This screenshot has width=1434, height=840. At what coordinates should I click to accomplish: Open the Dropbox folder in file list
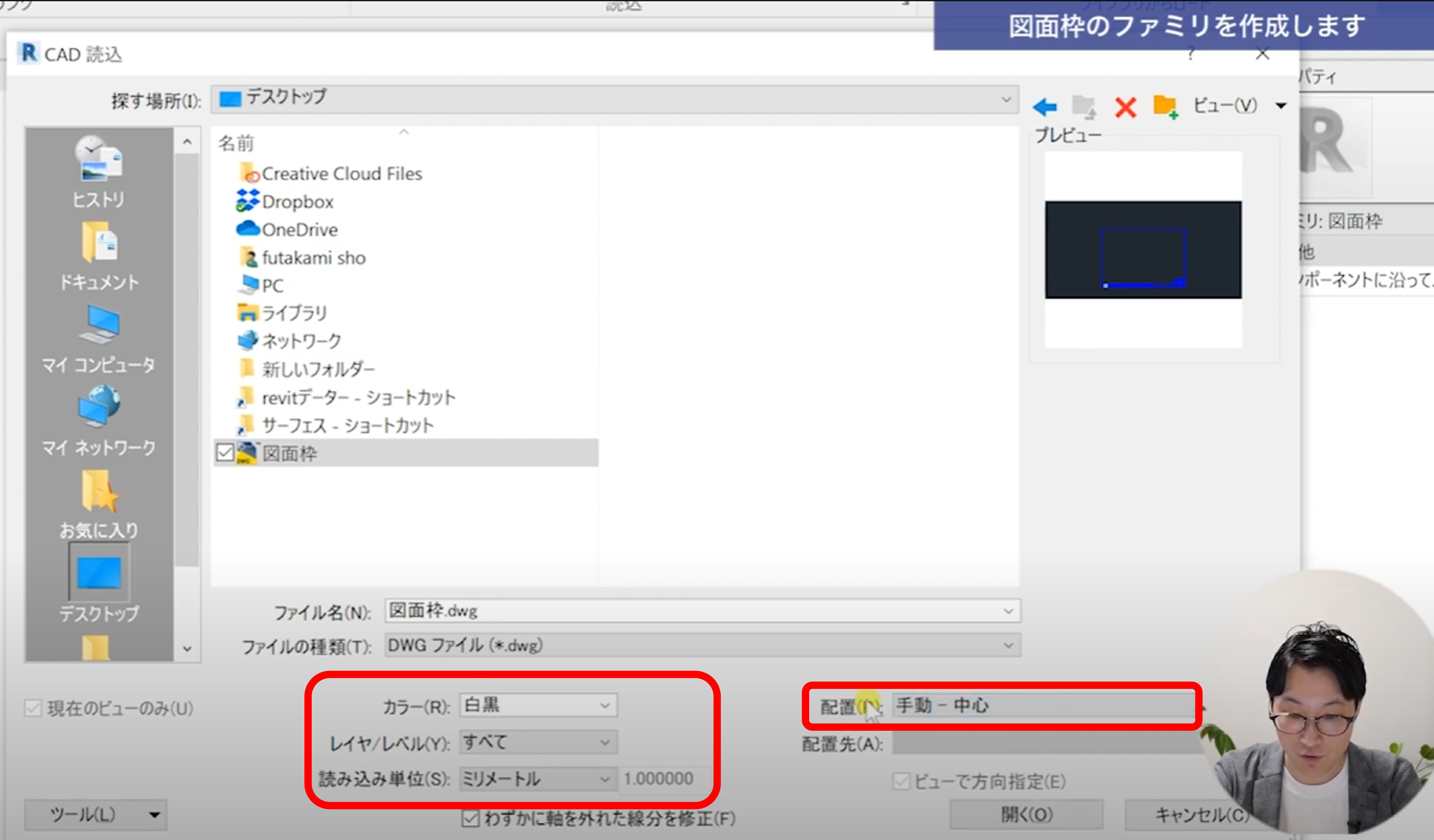click(x=297, y=202)
